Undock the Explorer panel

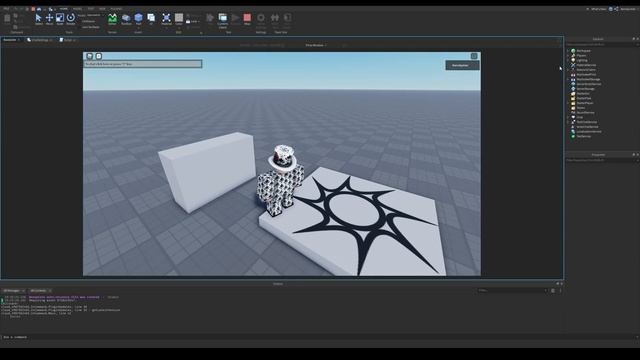pos(633,39)
